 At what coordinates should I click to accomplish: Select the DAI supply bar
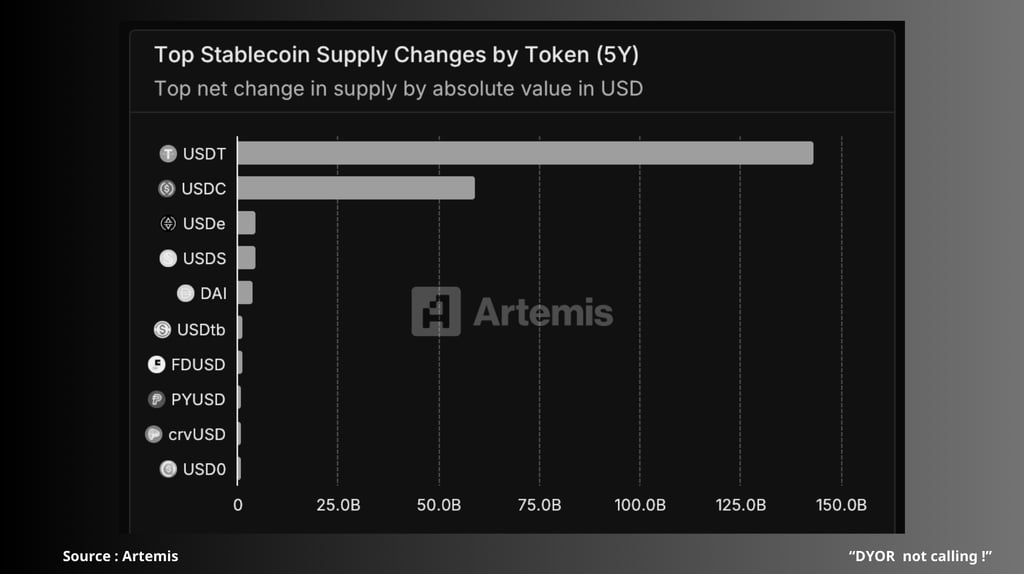pos(245,293)
